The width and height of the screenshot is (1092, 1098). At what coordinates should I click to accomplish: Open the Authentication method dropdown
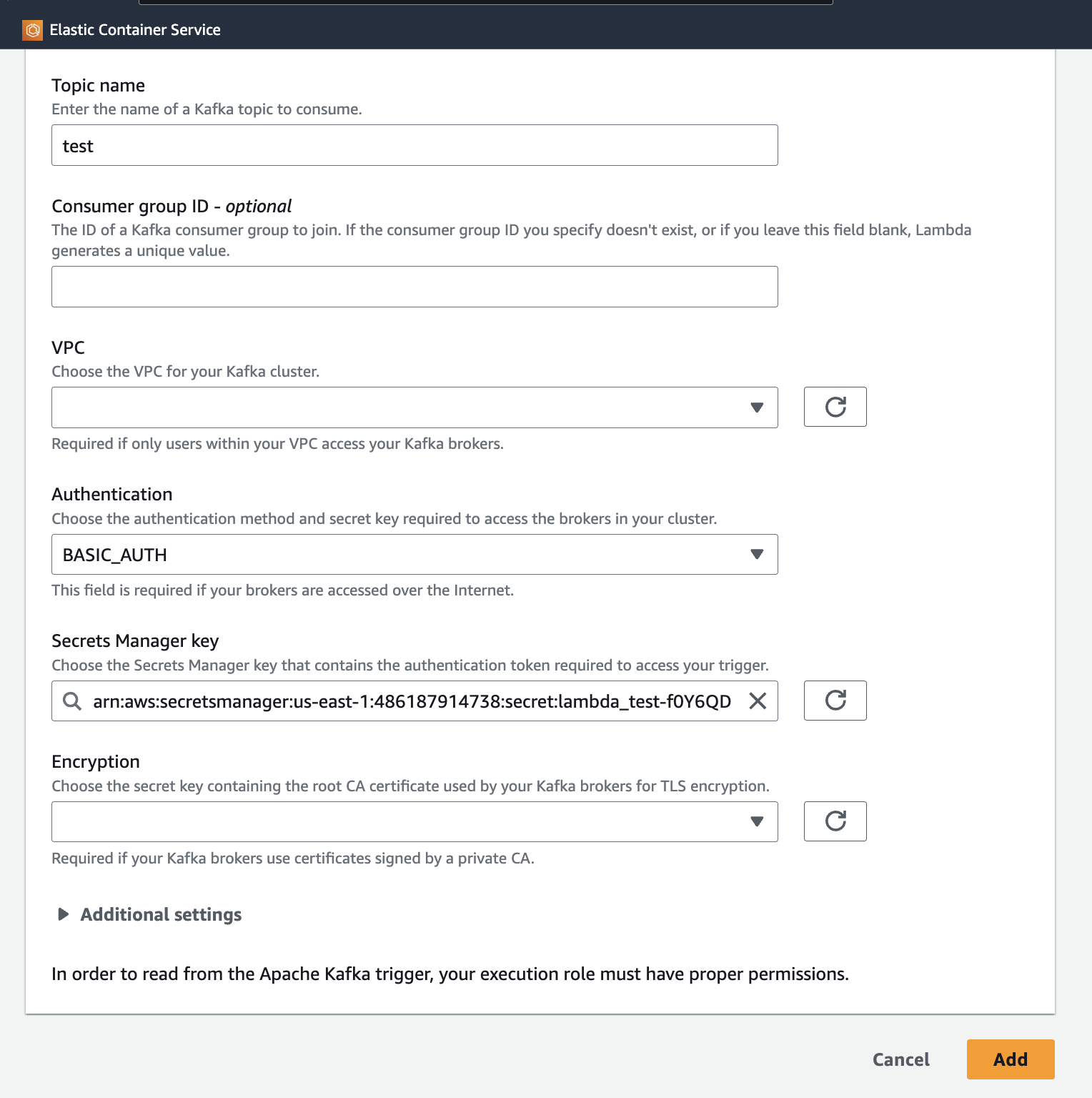[414, 555]
